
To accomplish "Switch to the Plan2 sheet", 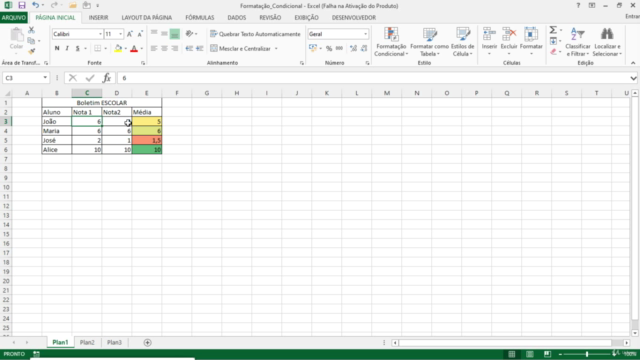I will (87, 342).
